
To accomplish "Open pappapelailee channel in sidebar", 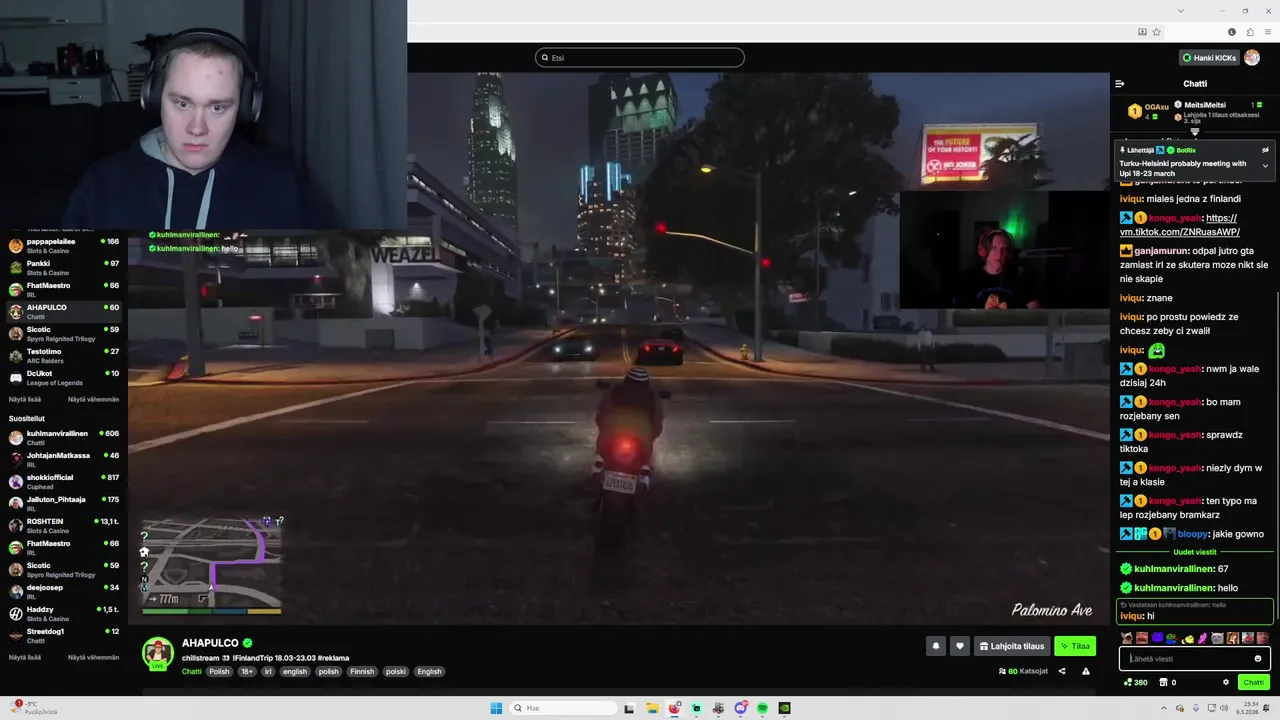I will pyautogui.click(x=64, y=245).
